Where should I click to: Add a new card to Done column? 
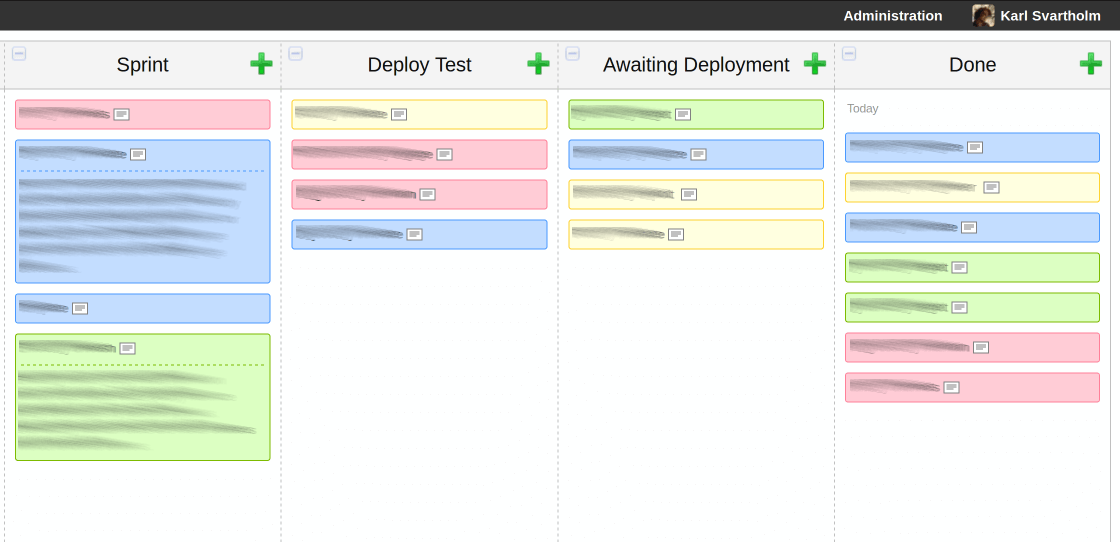[1091, 65]
